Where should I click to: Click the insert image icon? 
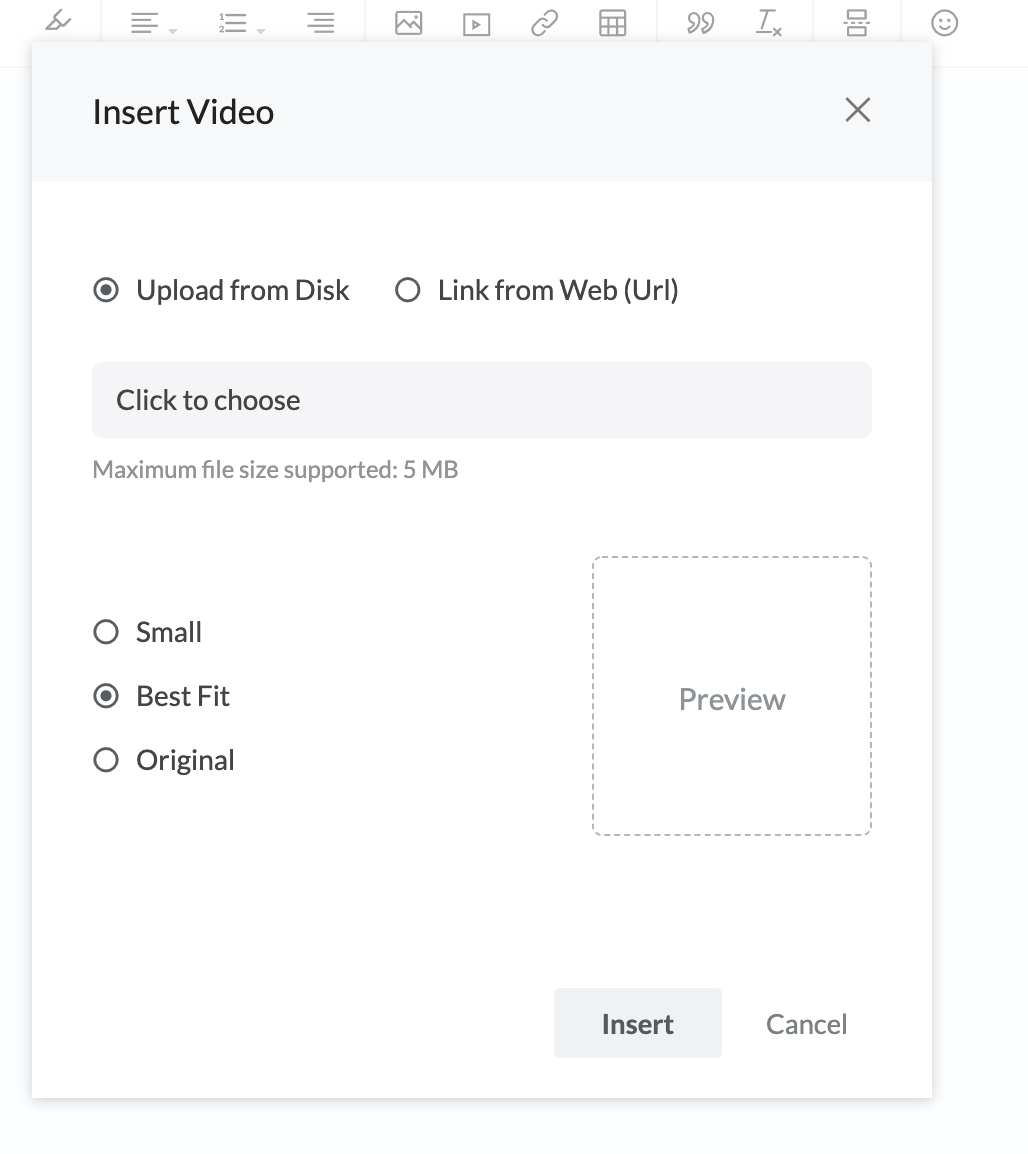click(x=408, y=23)
